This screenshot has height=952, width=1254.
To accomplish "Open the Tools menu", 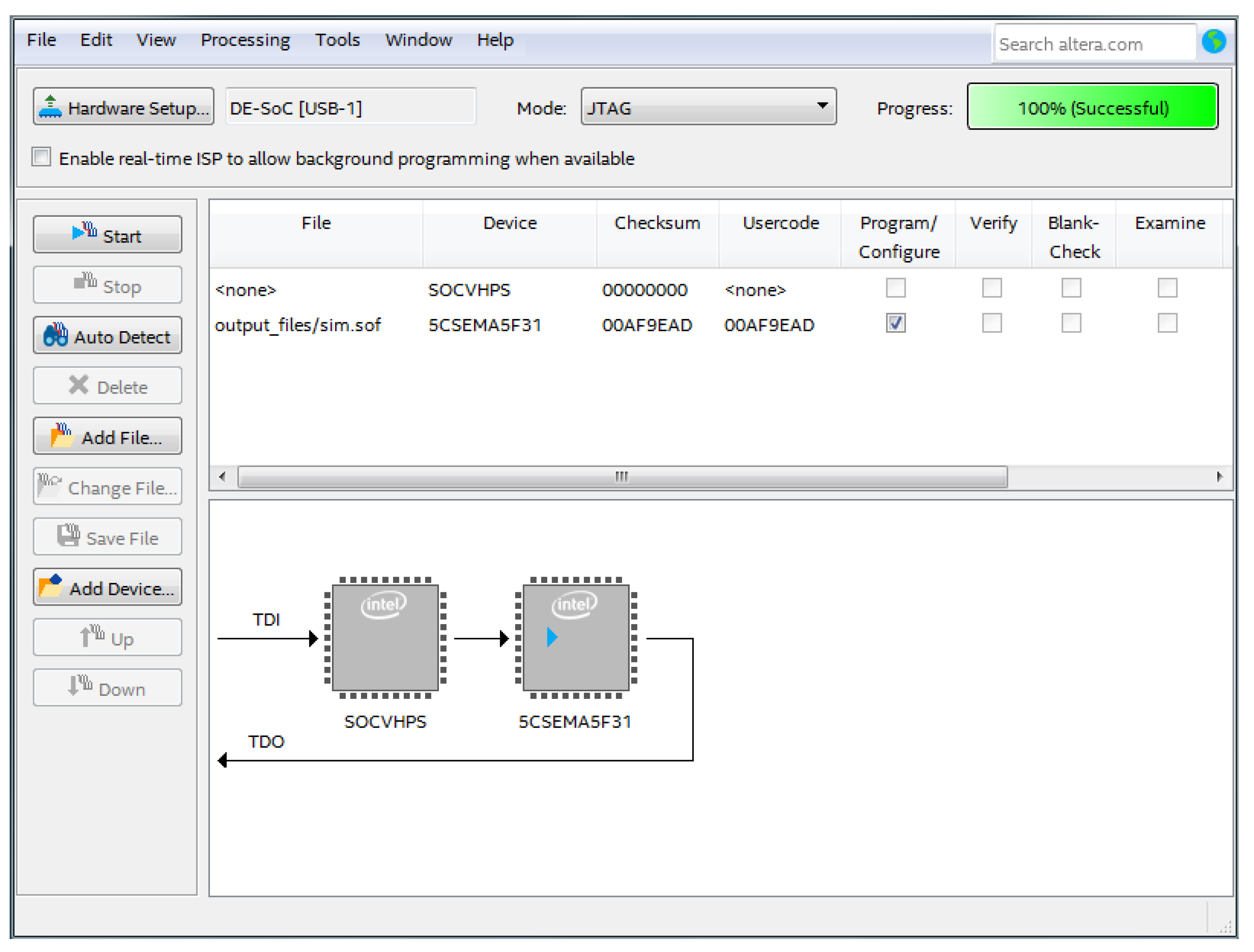I will tap(337, 40).
